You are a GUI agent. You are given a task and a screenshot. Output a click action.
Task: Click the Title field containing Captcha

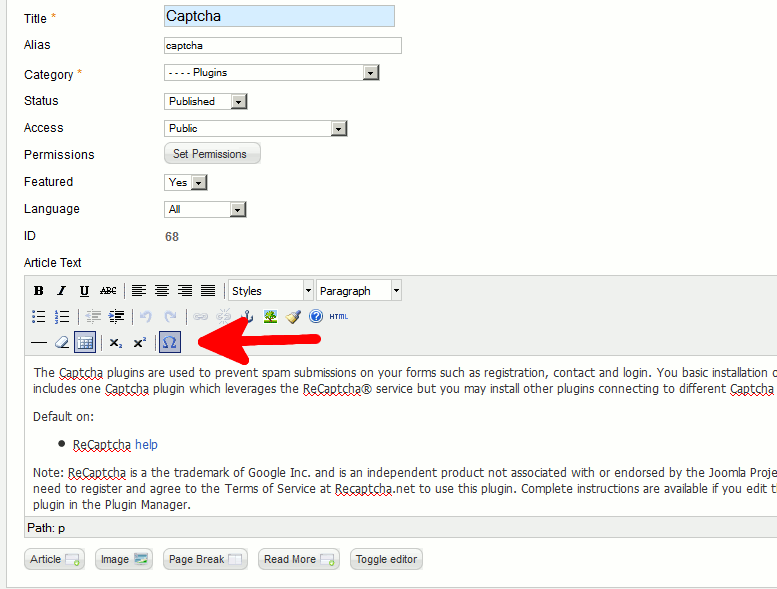(x=279, y=16)
